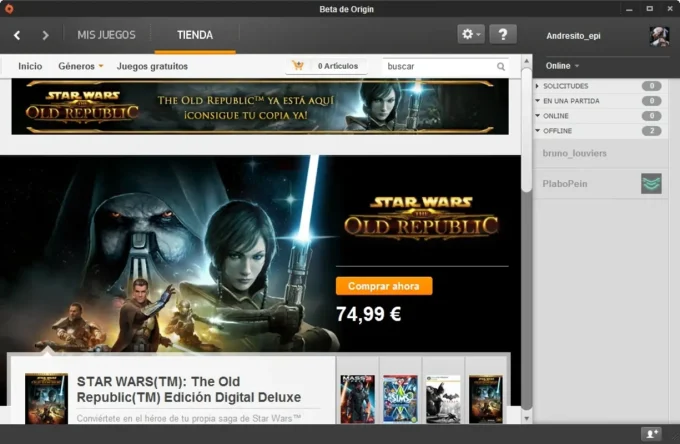The width and height of the screenshot is (680, 444).
Task: Expand the OFFLINE friends group
Action: tap(563, 131)
